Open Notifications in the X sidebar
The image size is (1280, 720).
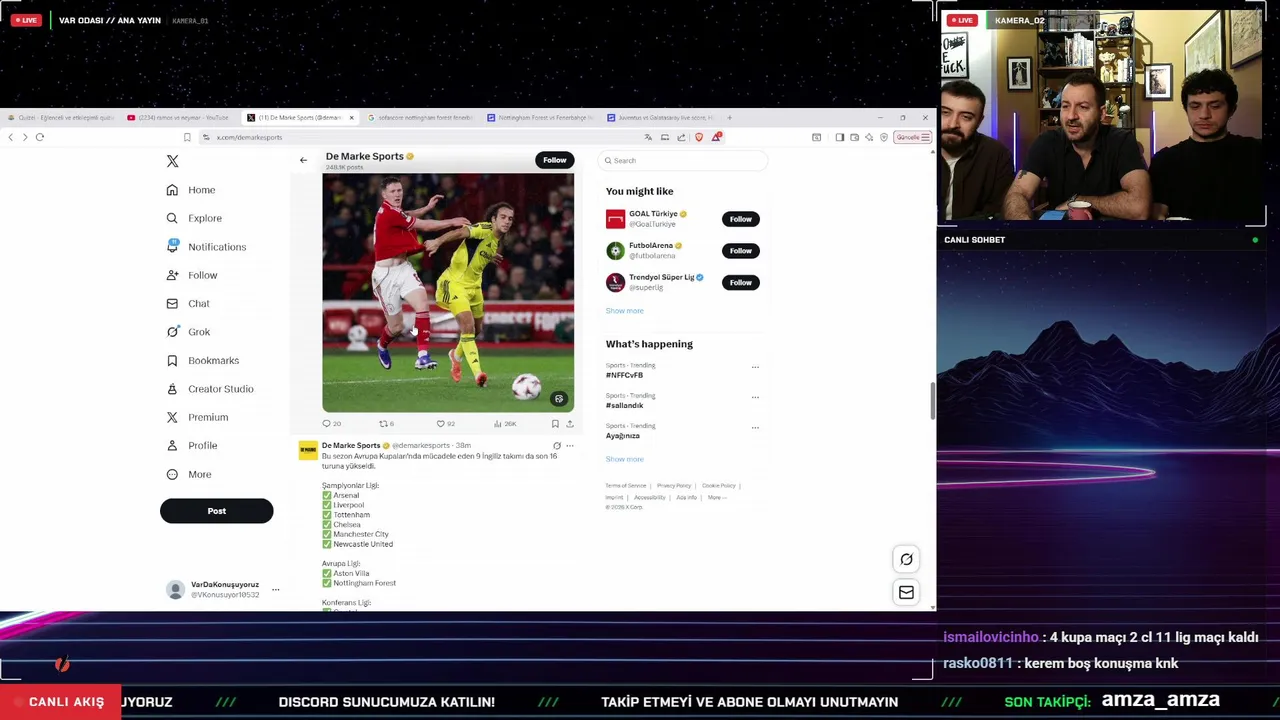point(206,247)
